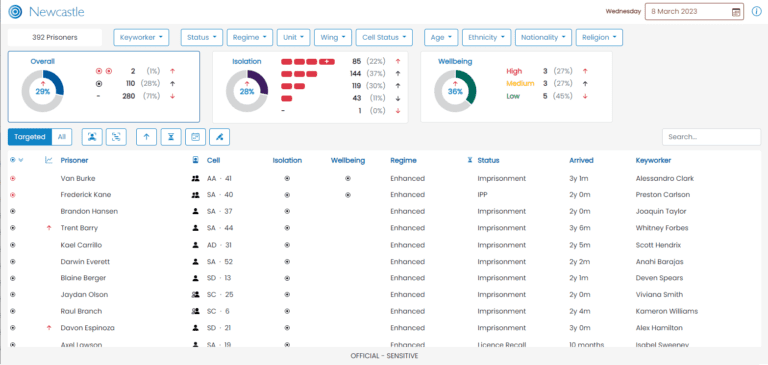Click the hourglass icon before Status header
Image resolution: width=768 pixels, height=365 pixels.
(x=470, y=160)
